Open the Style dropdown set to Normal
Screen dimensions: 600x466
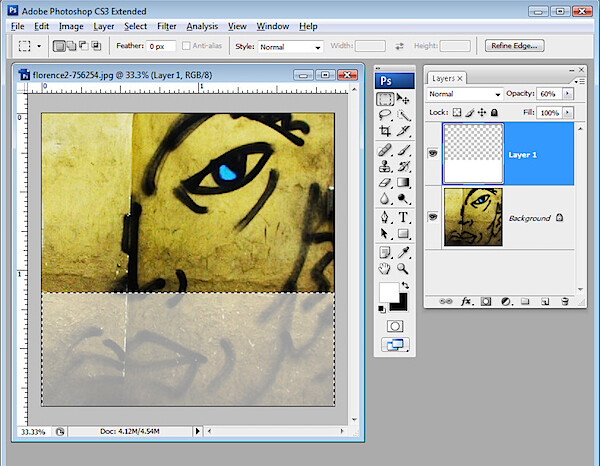point(290,47)
